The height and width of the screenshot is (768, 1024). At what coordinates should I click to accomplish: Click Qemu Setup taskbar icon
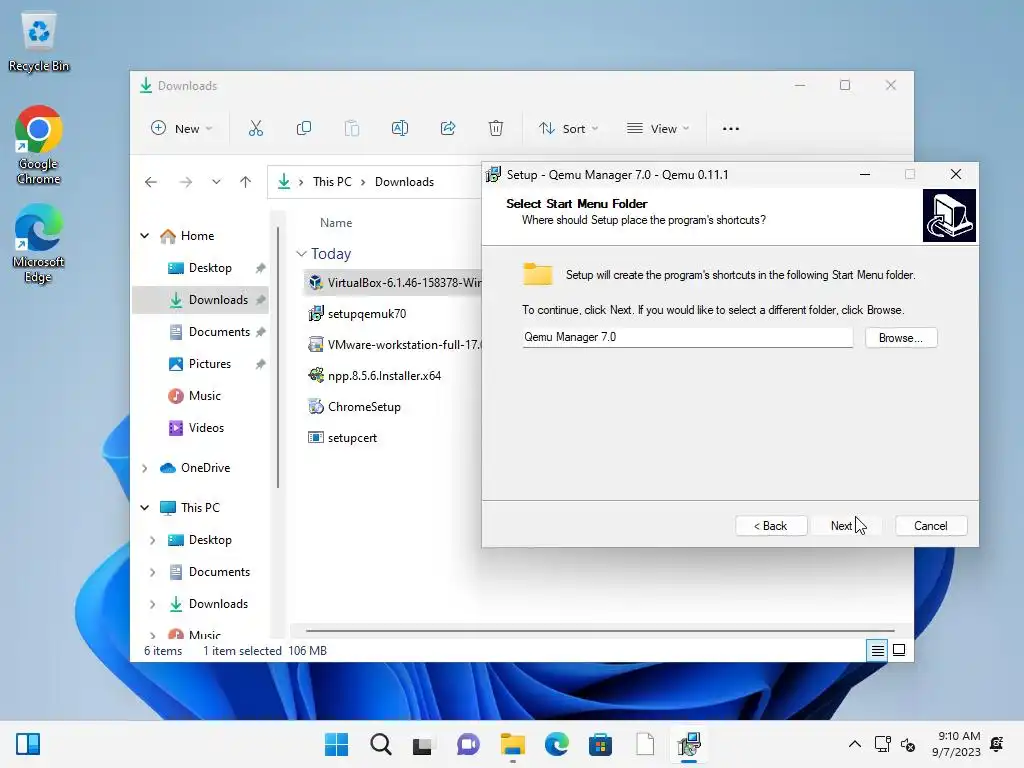coord(689,744)
